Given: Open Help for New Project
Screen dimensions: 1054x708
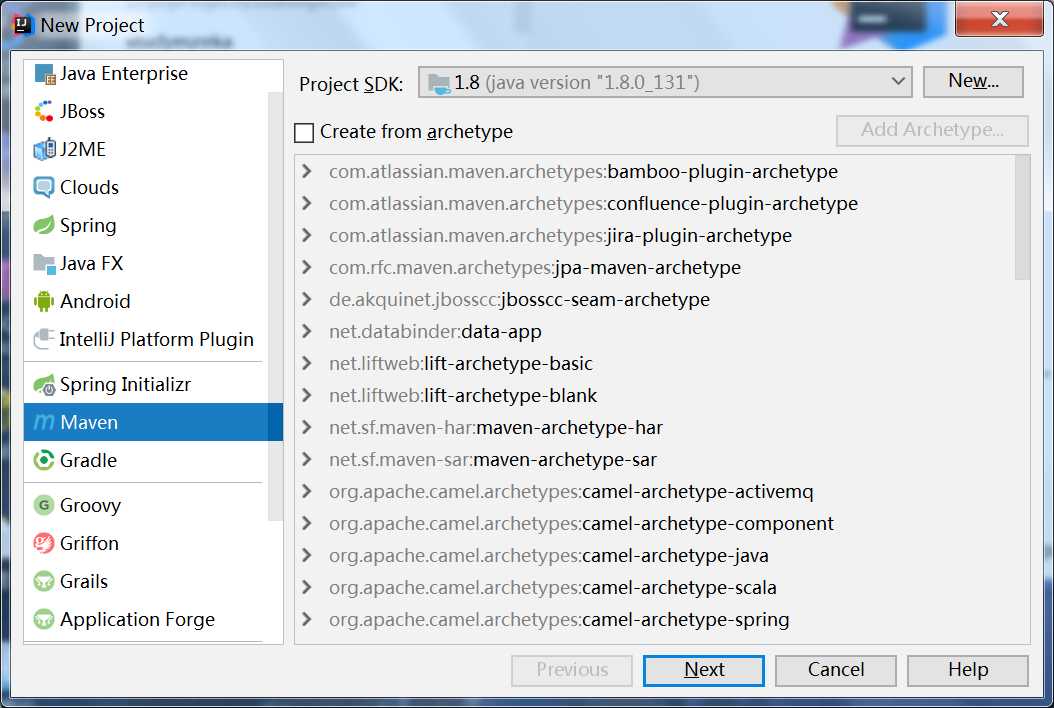Looking at the screenshot, I should [x=968, y=670].
